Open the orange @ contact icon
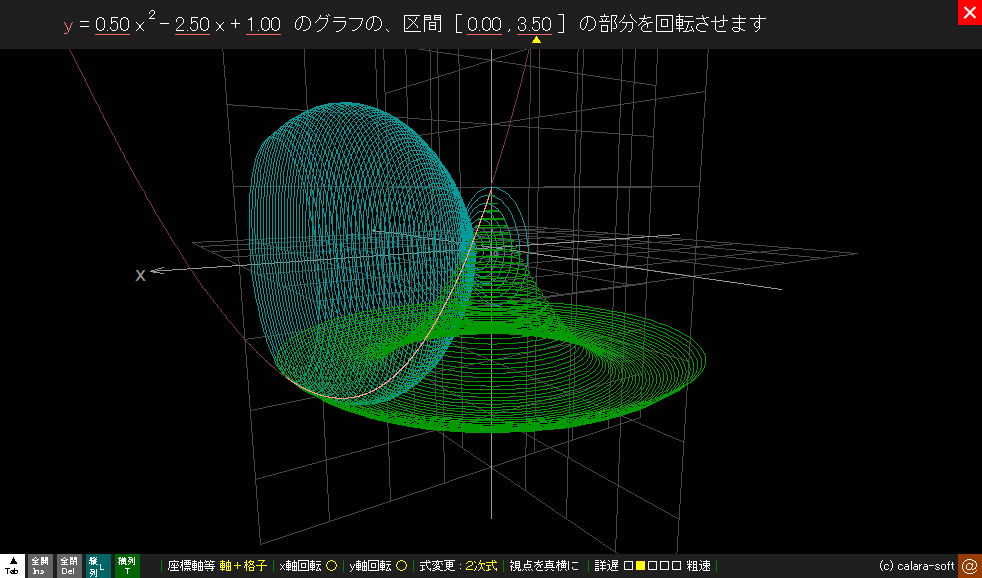982x578 pixels. 969,566
